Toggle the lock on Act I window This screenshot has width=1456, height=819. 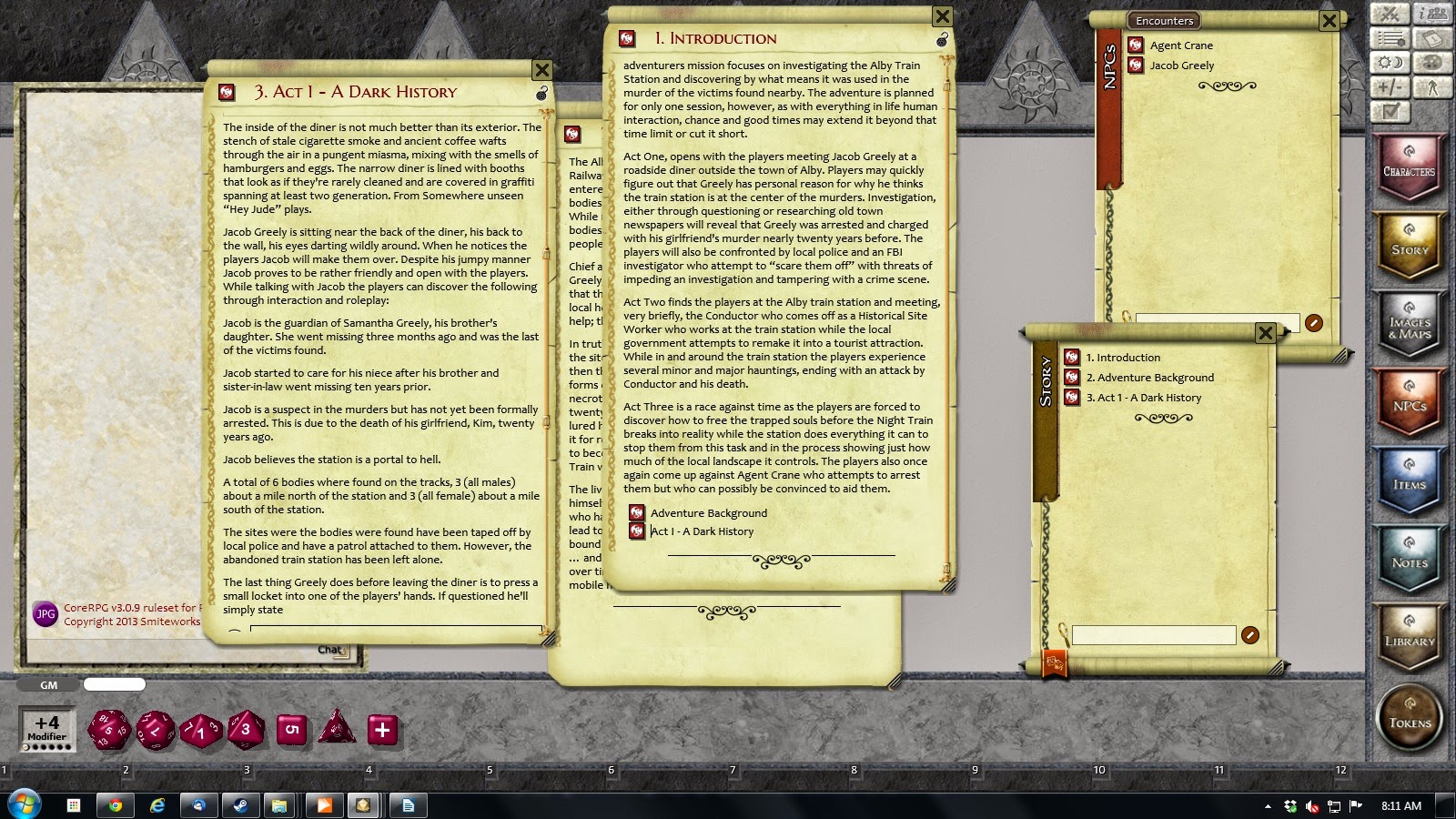542,93
